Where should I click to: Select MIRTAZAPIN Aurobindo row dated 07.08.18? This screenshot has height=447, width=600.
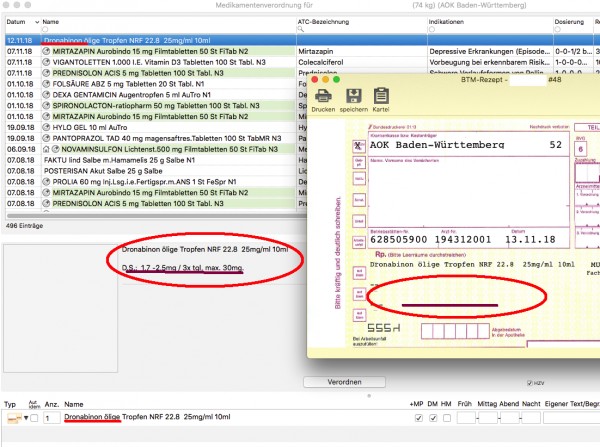pos(156,193)
